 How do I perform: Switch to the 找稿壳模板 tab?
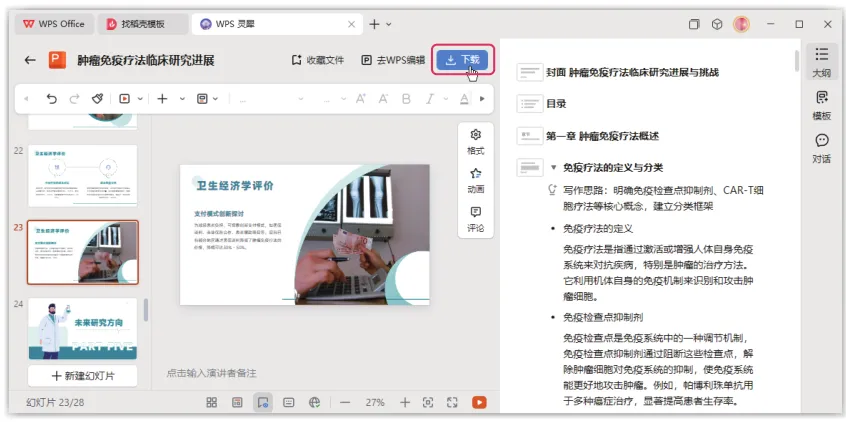coord(143,24)
